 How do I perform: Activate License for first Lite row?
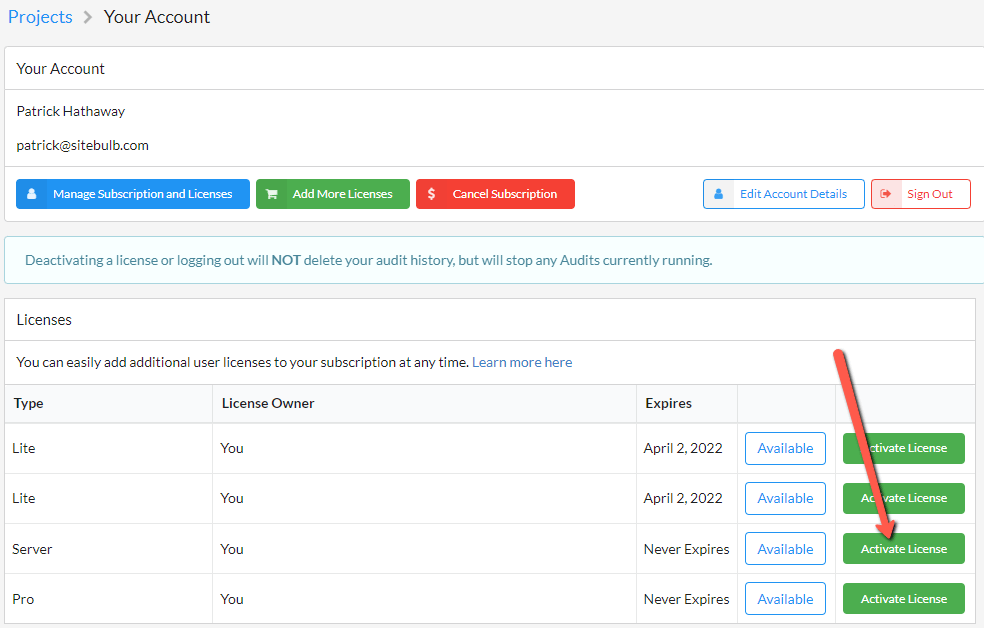click(904, 448)
